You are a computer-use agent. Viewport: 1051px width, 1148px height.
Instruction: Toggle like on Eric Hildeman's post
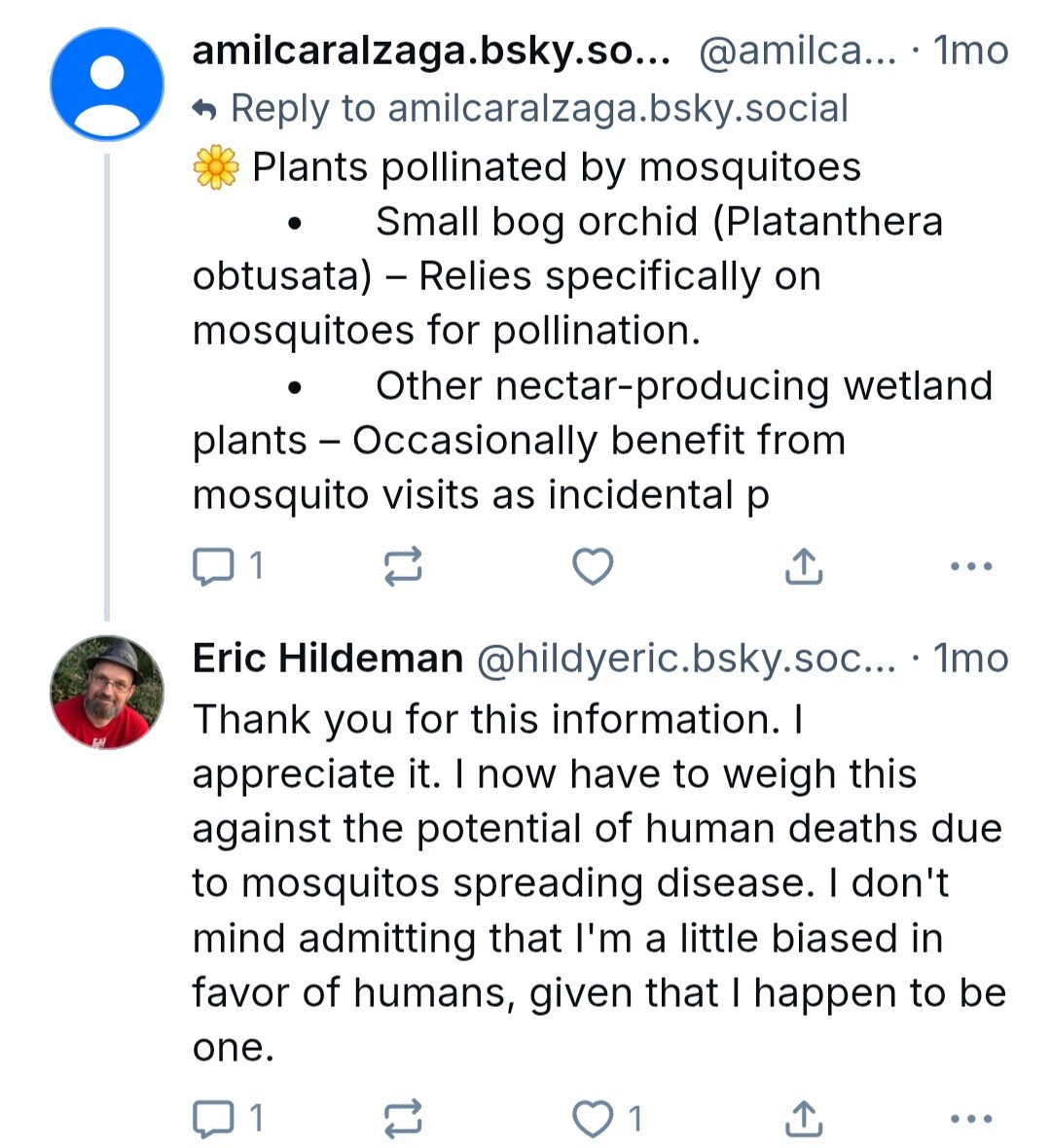click(x=607, y=1118)
